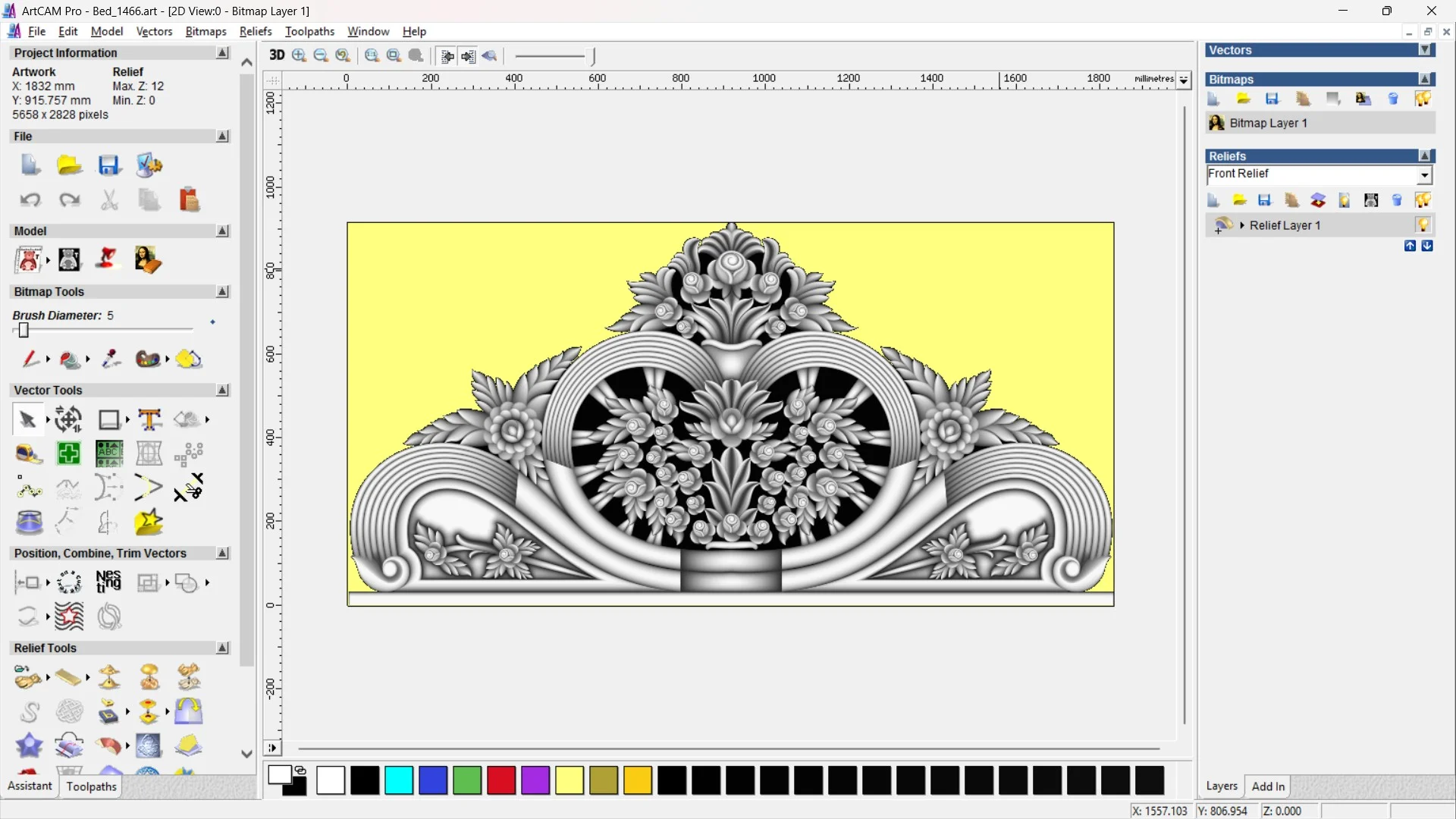Click the Create Star vector tool
Image resolution: width=1456 pixels, height=819 pixels.
[x=149, y=522]
